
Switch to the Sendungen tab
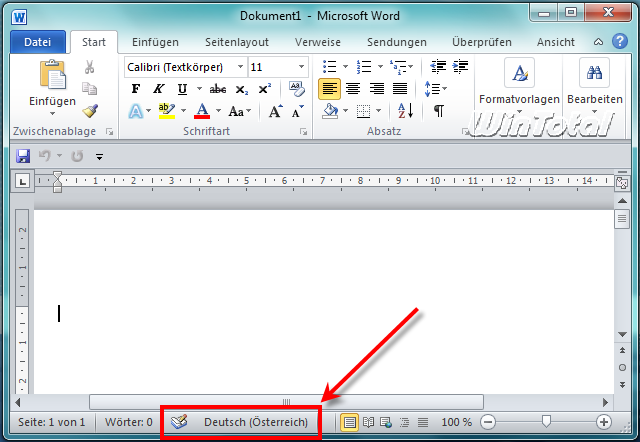point(396,42)
